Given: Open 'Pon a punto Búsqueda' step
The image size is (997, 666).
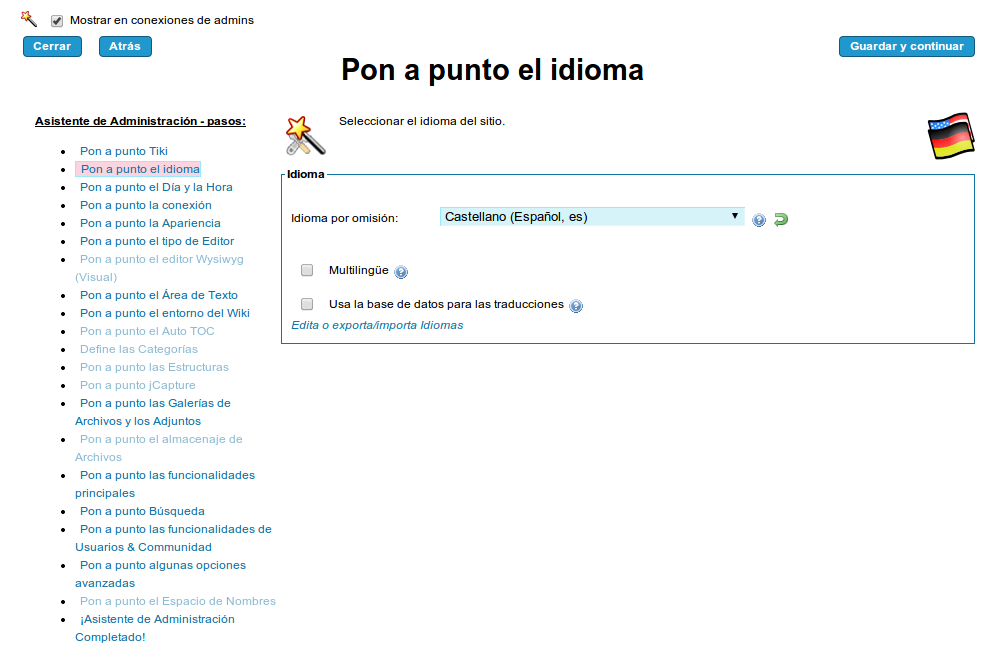Looking at the screenshot, I should coord(142,511).
